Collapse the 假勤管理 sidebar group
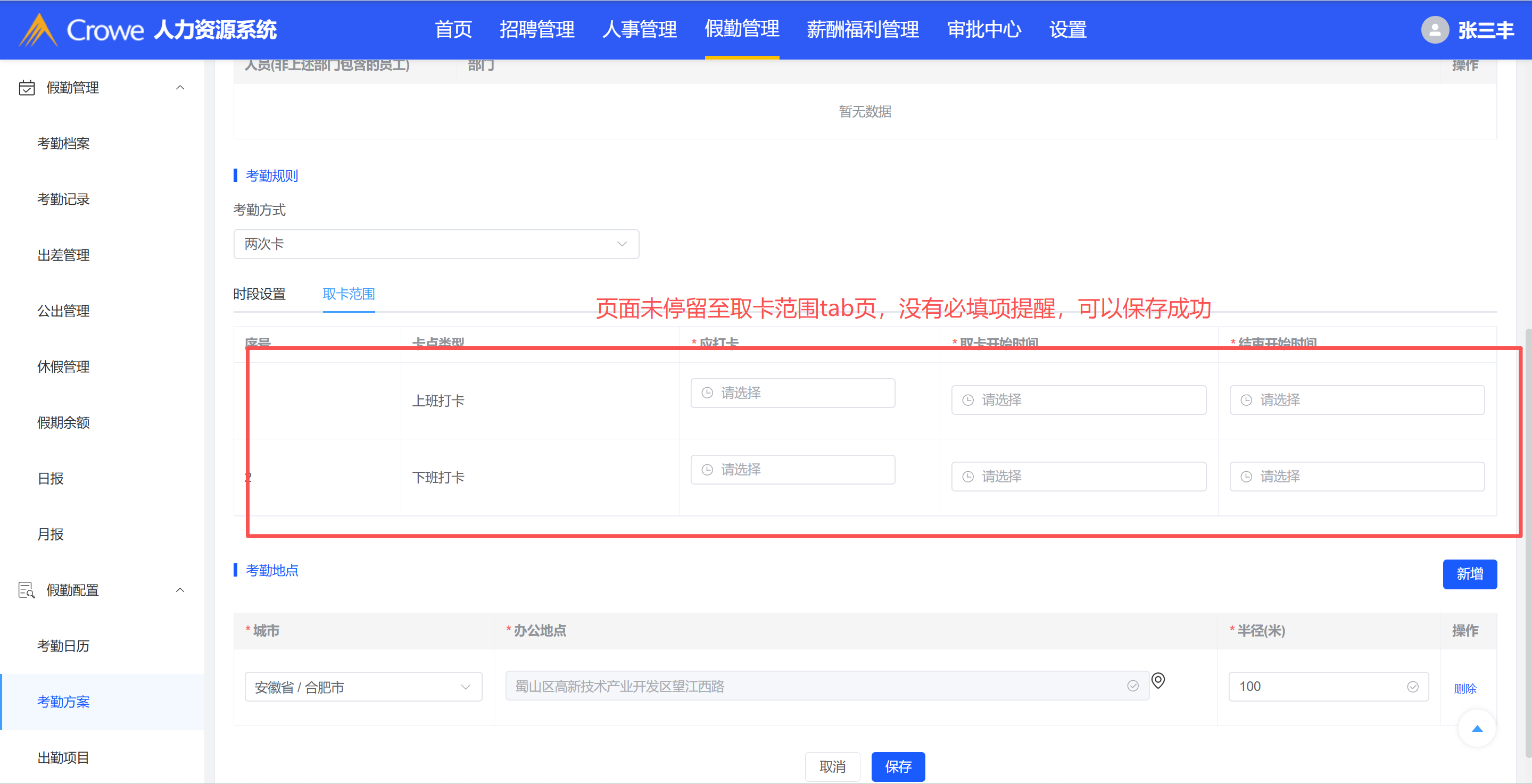 (x=180, y=88)
